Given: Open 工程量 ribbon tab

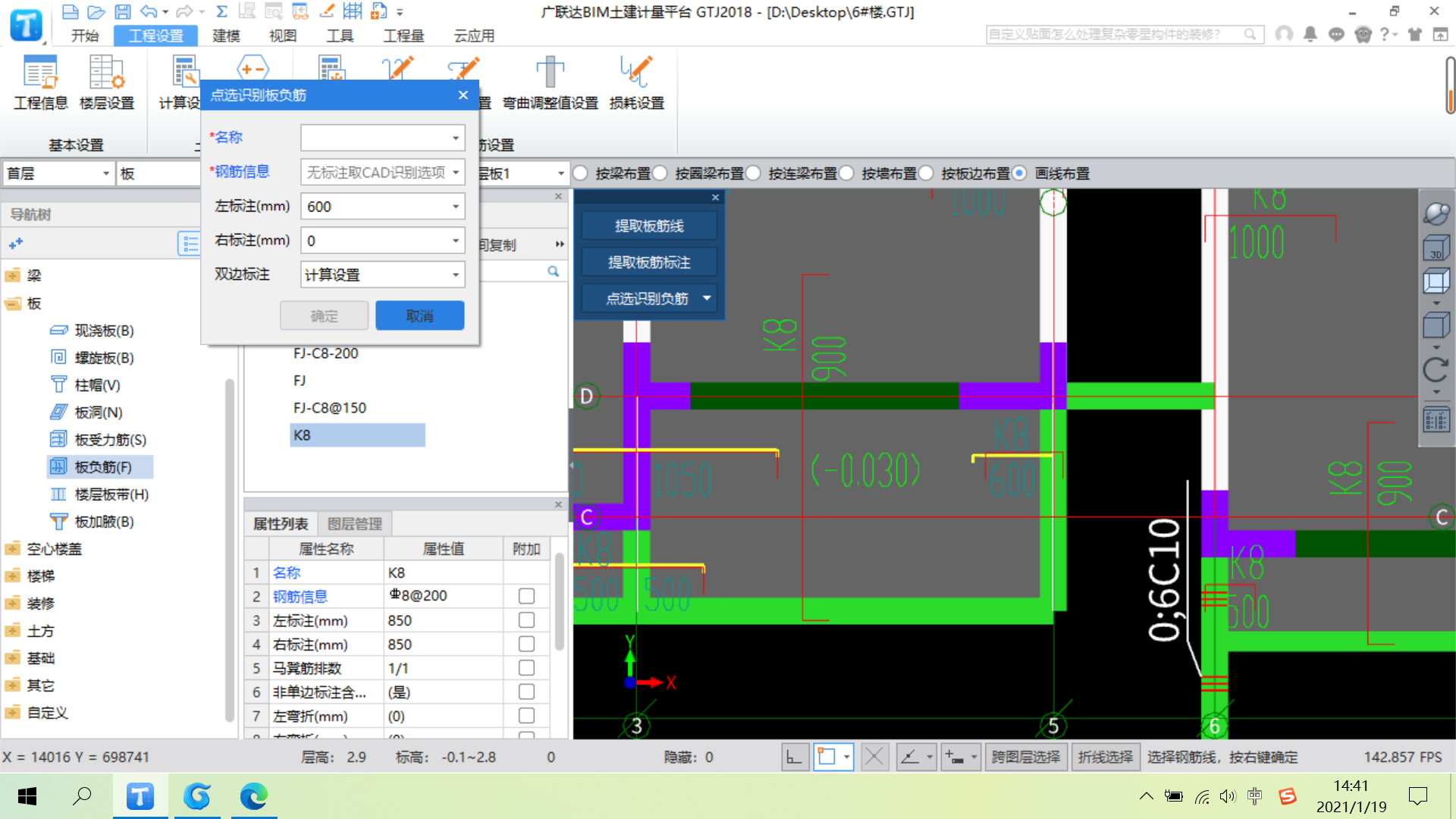Looking at the screenshot, I should [403, 36].
